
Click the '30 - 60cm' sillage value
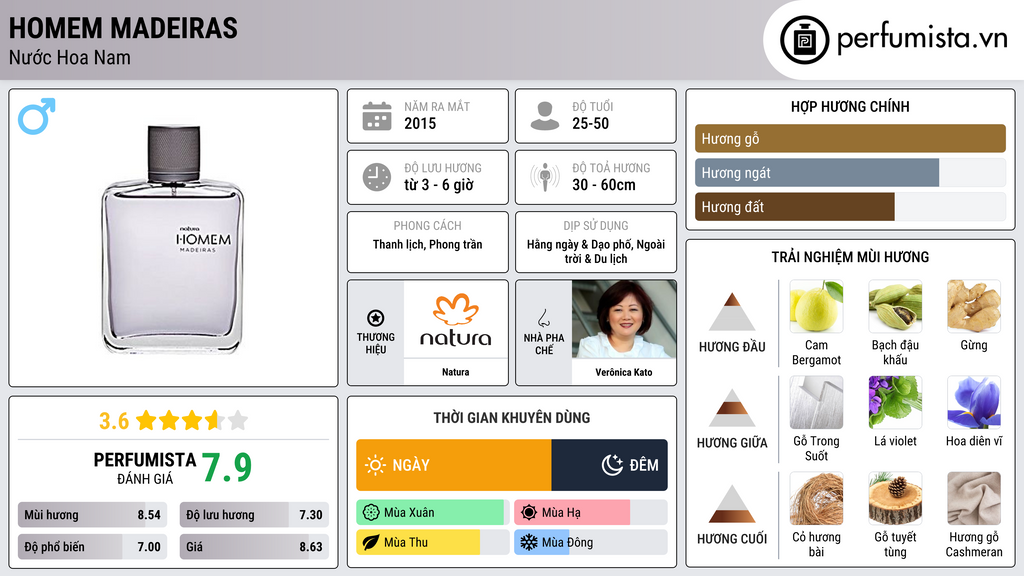604,185
